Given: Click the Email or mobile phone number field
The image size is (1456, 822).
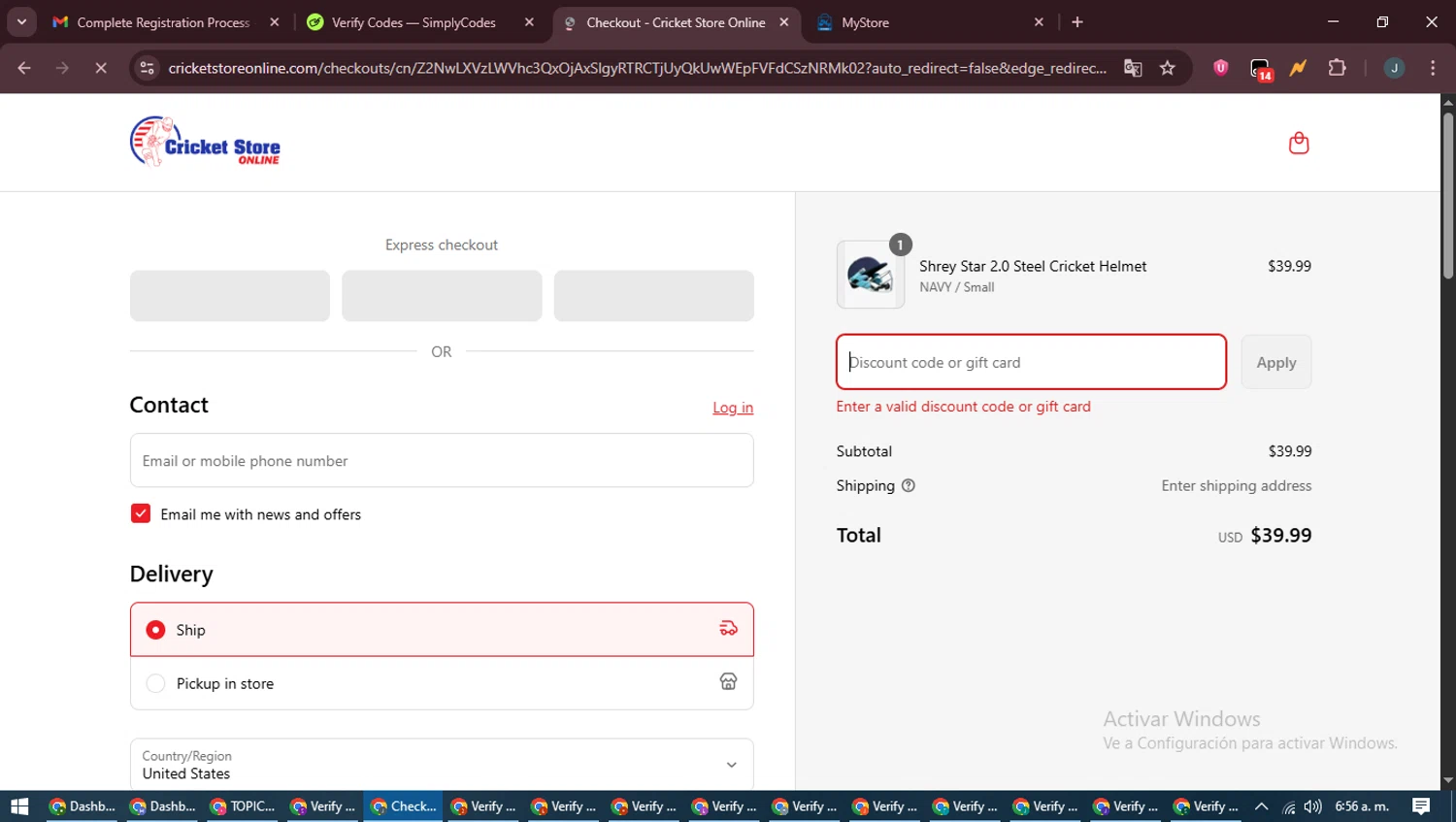Looking at the screenshot, I should [442, 460].
